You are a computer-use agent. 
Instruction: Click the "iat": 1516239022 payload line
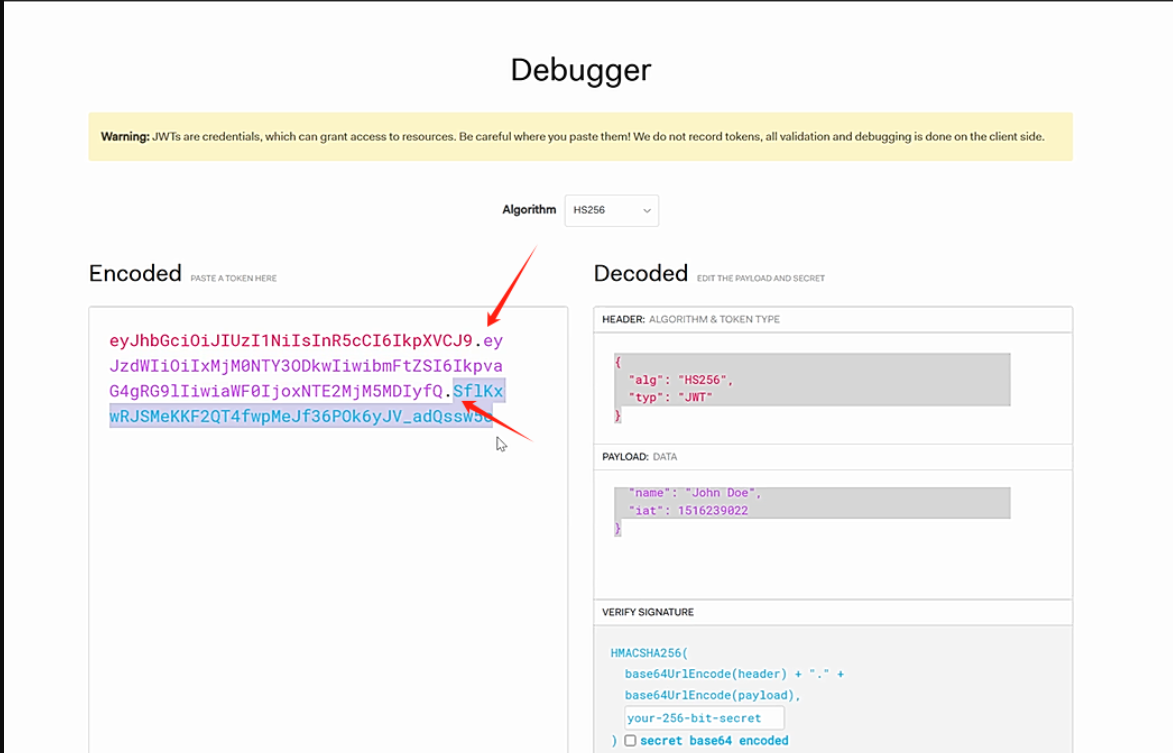tap(687, 511)
